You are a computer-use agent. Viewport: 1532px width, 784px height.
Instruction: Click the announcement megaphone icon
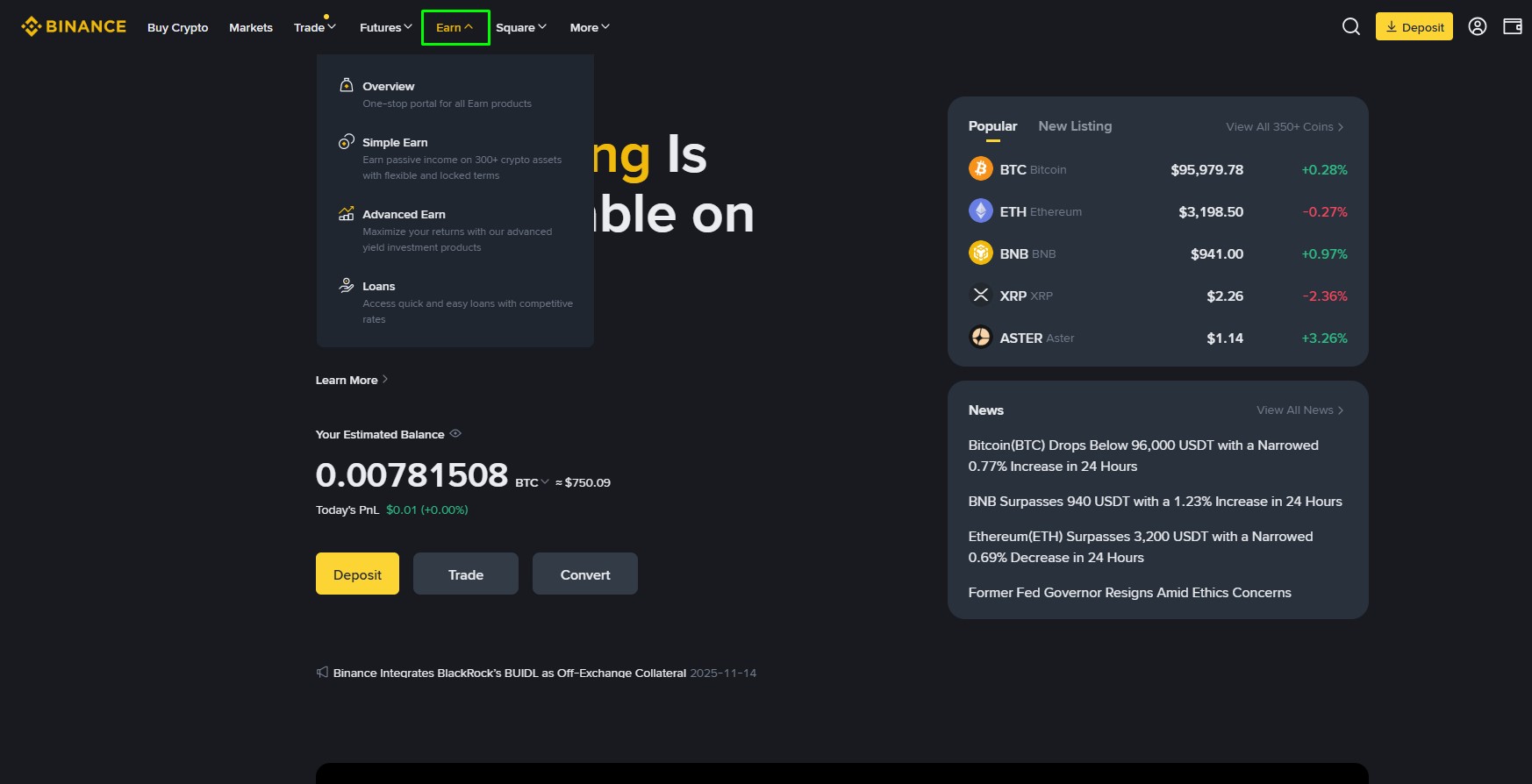point(322,672)
